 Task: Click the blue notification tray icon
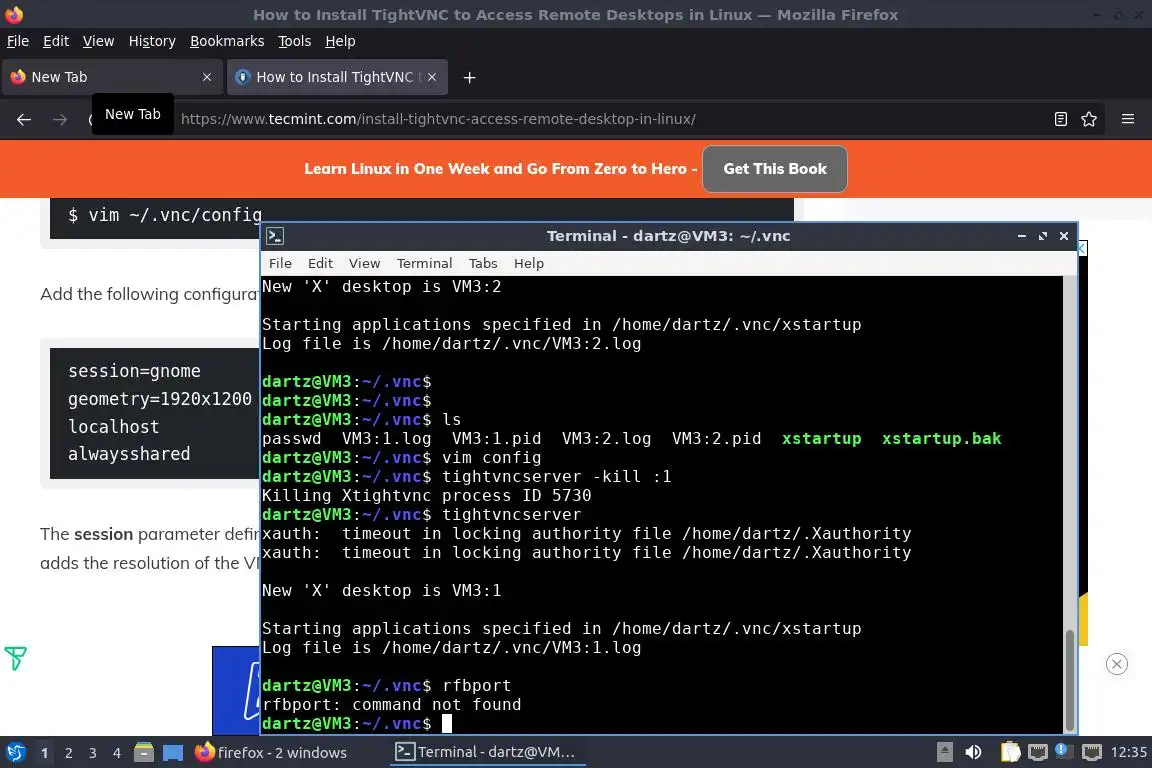click(x=1062, y=750)
